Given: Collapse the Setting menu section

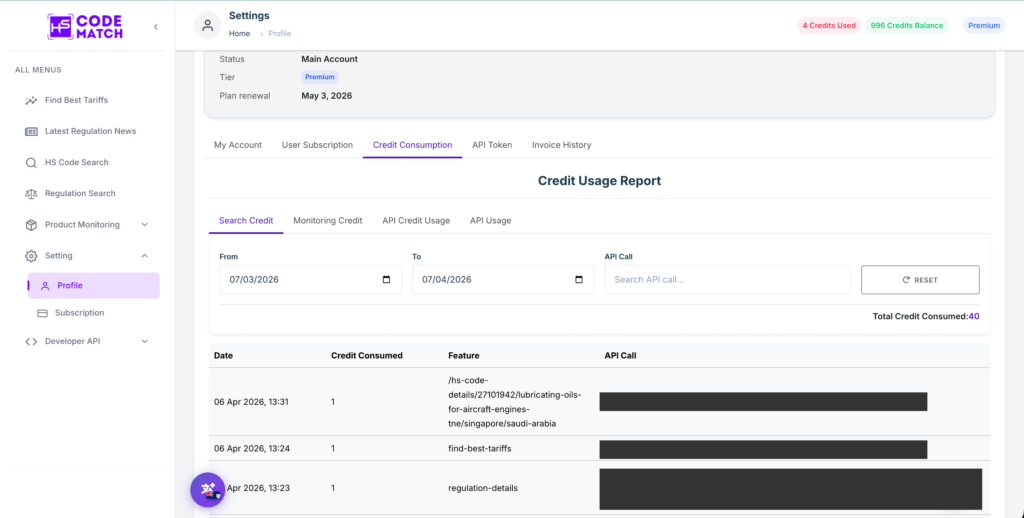Looking at the screenshot, I should pyautogui.click(x=144, y=256).
